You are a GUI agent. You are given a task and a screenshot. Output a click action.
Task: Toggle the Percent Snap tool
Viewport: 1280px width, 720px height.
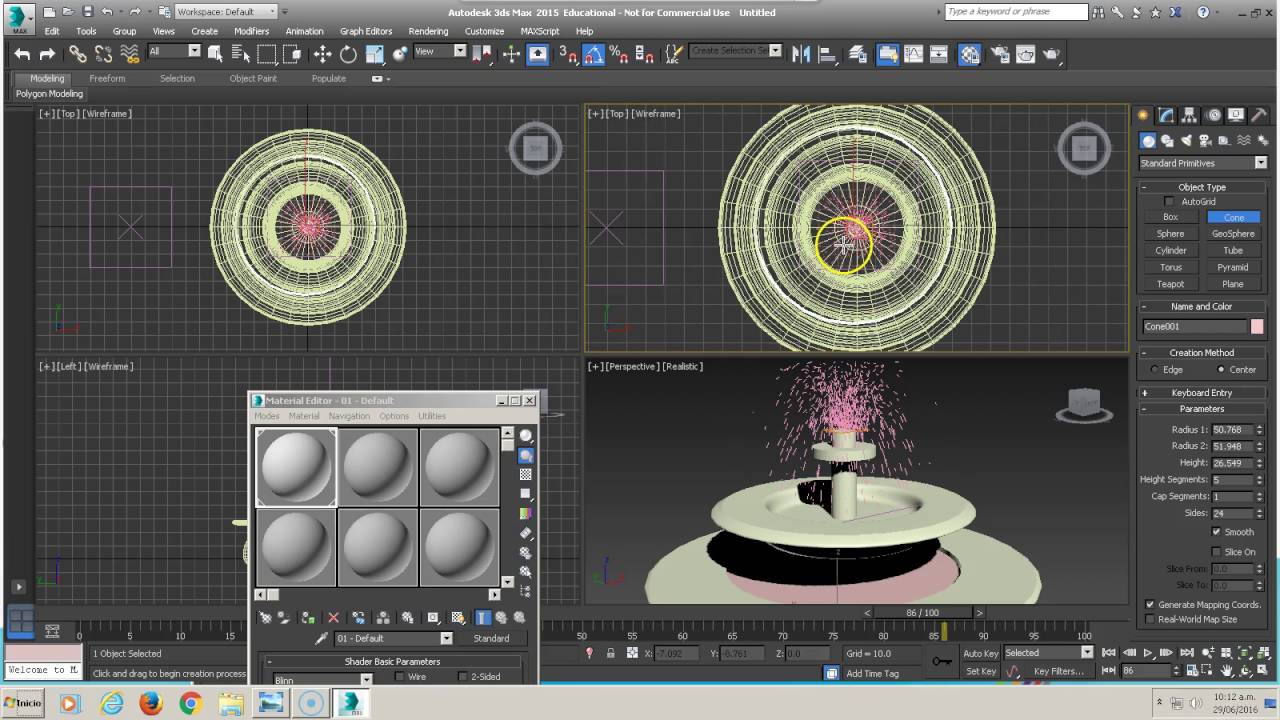click(x=618, y=54)
